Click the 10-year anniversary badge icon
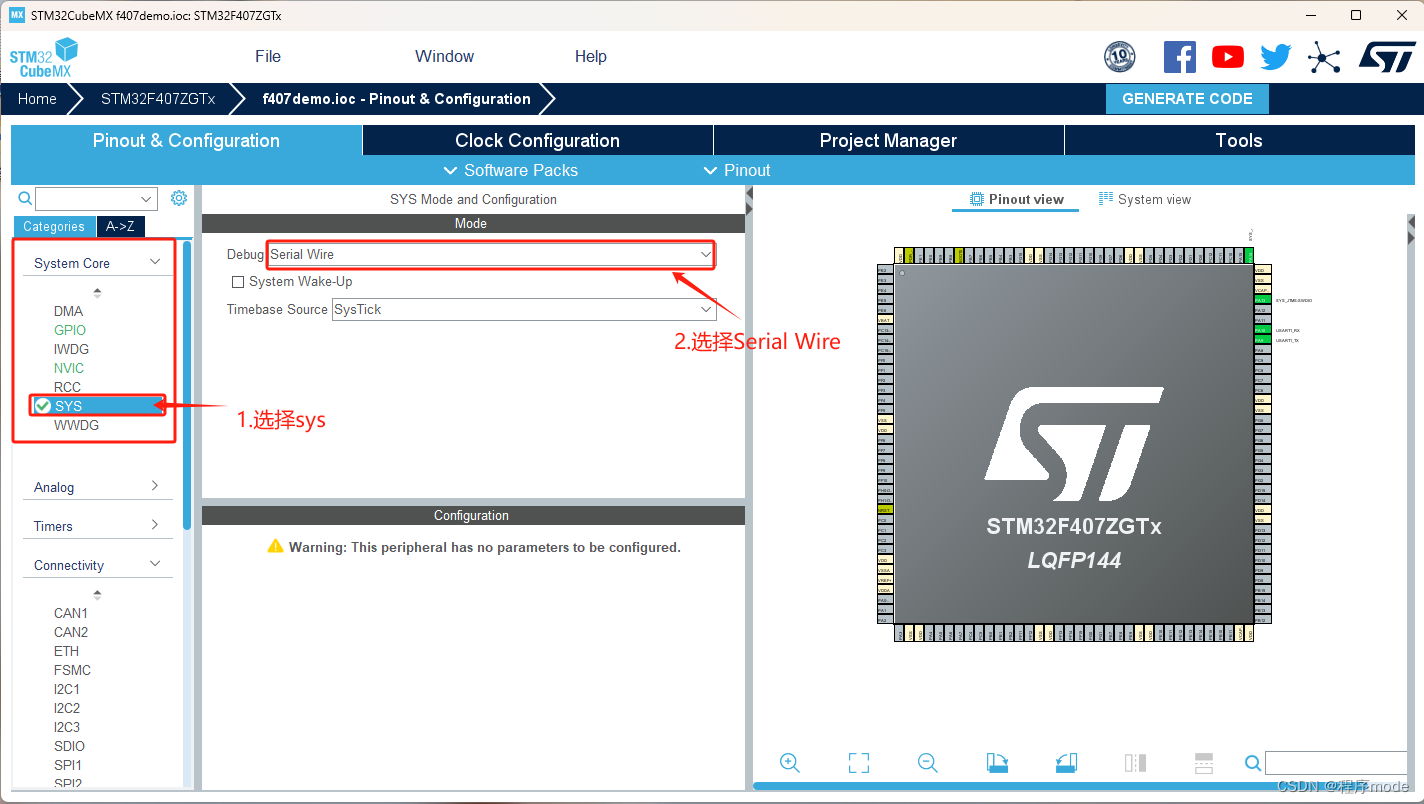 click(1119, 57)
